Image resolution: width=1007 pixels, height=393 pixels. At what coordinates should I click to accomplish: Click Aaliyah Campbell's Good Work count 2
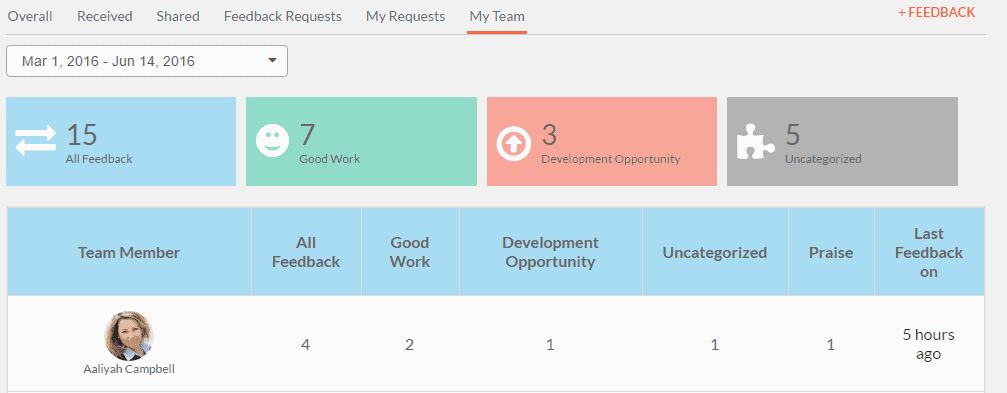point(410,345)
